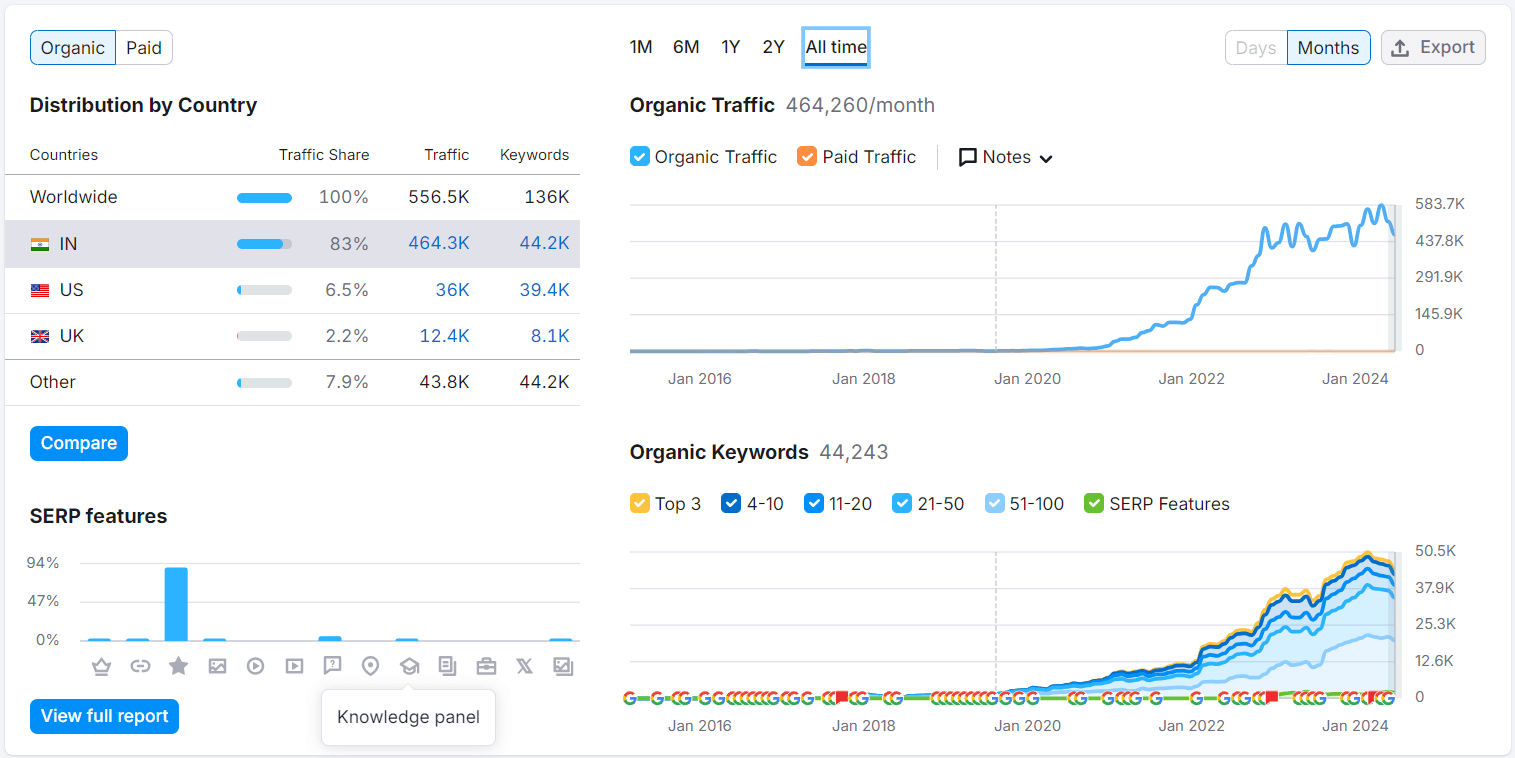Uncheck the Organic Traffic checkbox
The width and height of the screenshot is (1515, 758).
coord(640,157)
